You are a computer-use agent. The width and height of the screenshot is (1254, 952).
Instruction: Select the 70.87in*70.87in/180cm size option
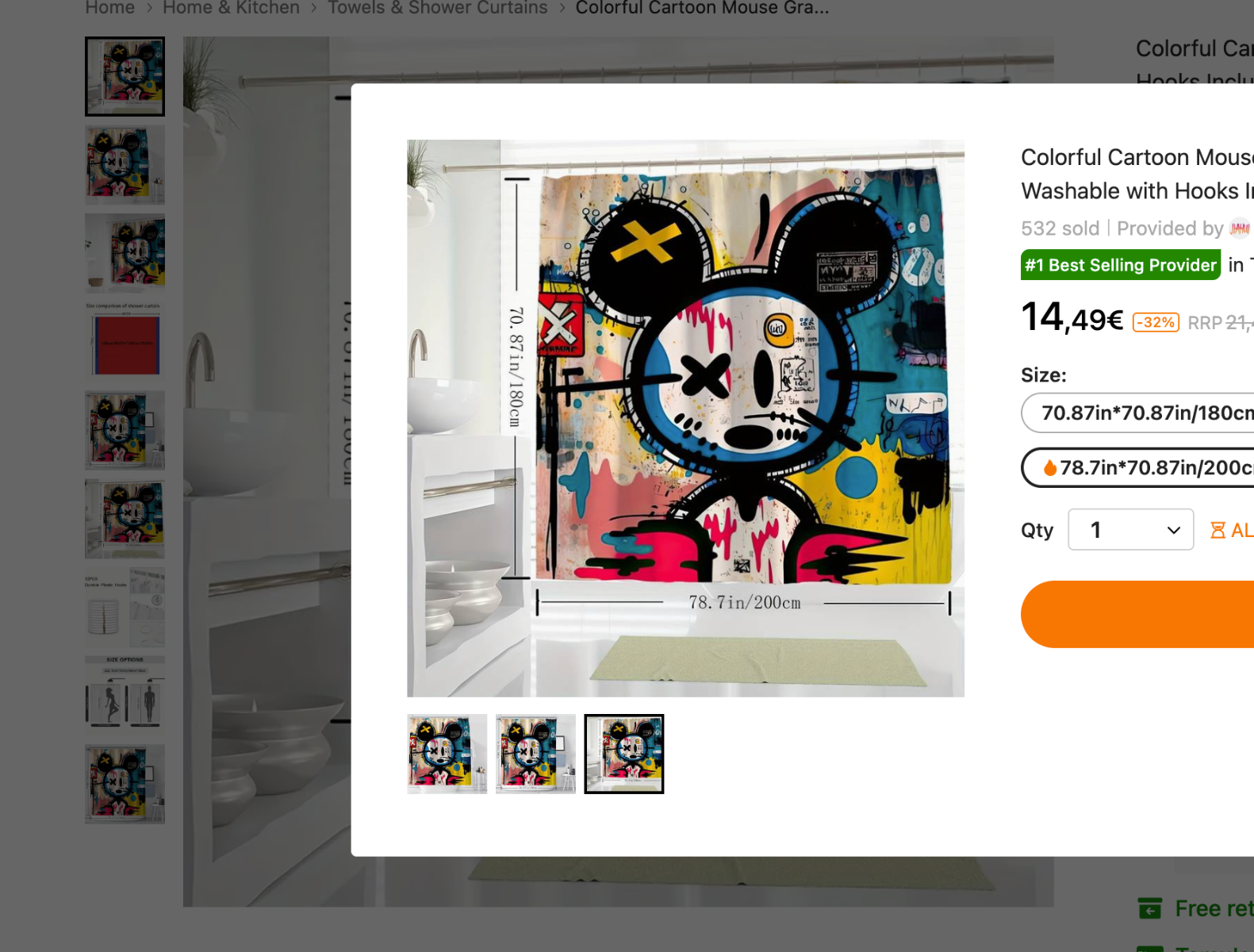1138,413
